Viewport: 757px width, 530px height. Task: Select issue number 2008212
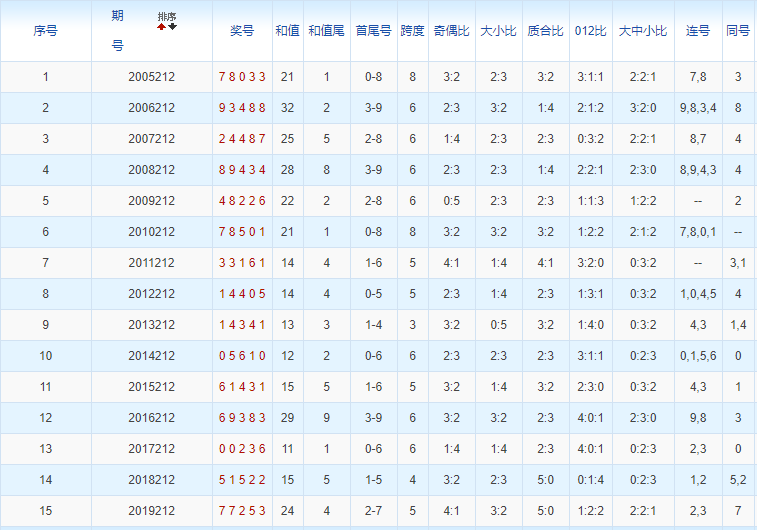point(151,170)
